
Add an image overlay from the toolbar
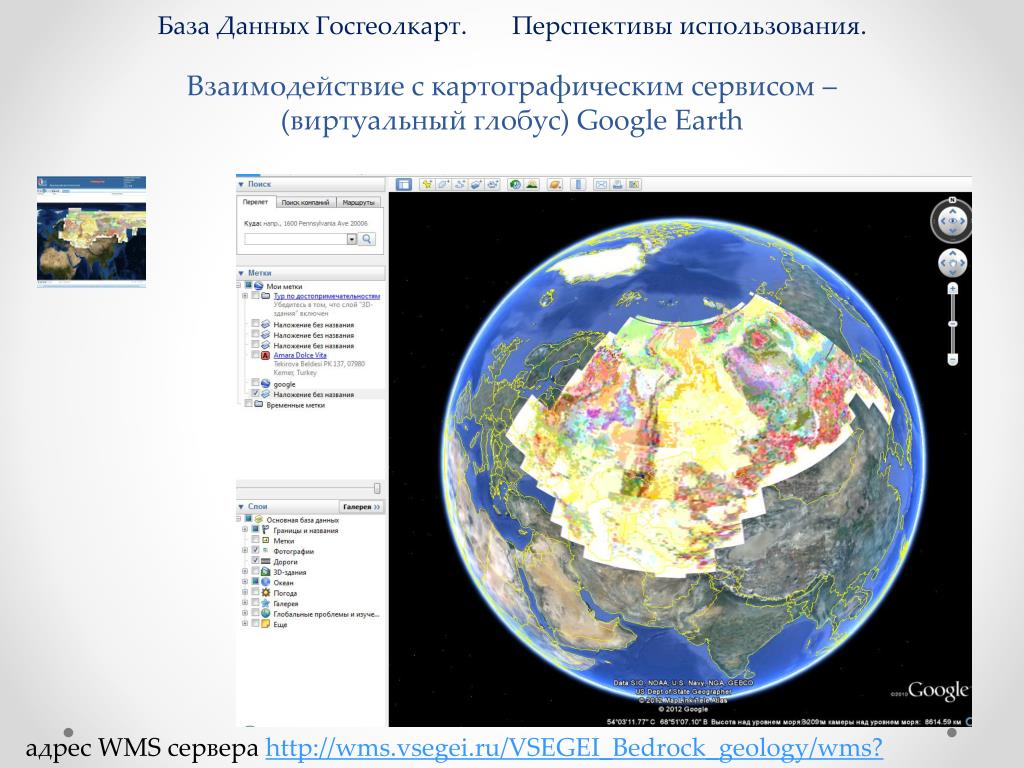click(476, 185)
